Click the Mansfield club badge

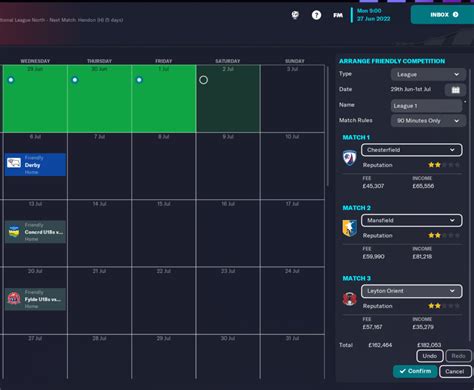tap(350, 228)
